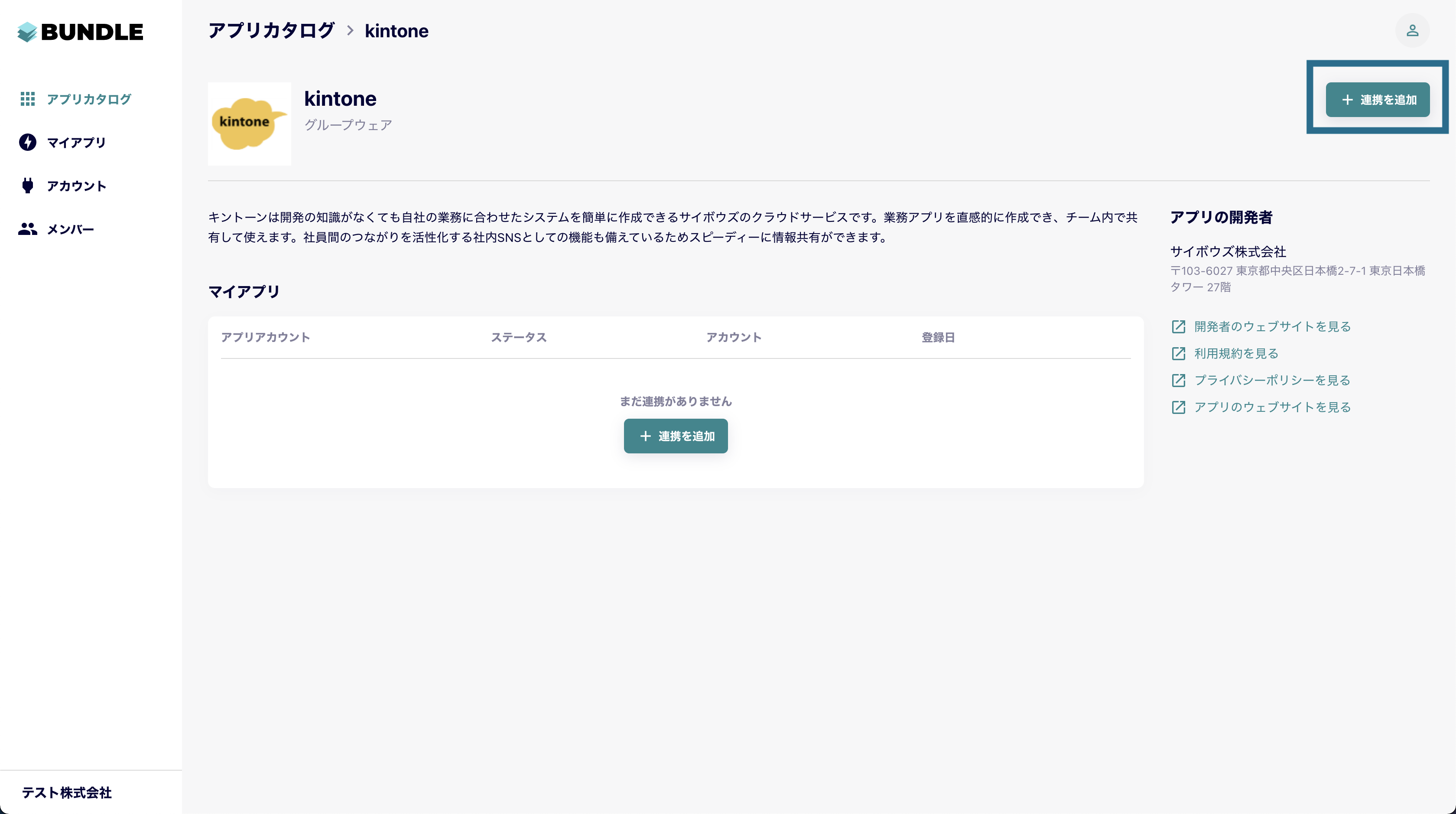Click アプリの開発者 heading

point(1221,217)
